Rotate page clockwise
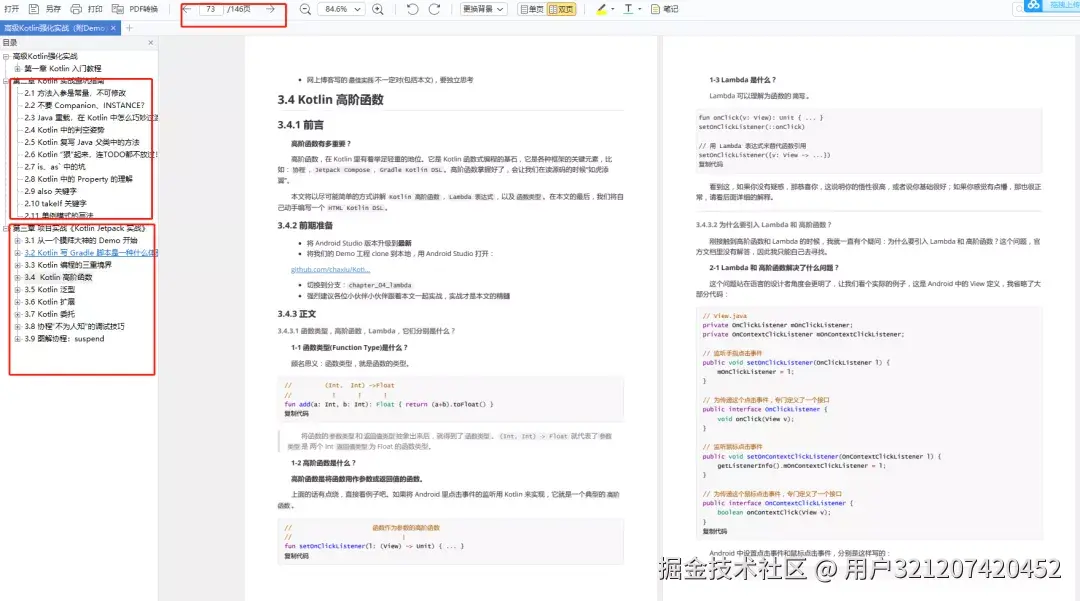1080x601 pixels. [x=435, y=9]
